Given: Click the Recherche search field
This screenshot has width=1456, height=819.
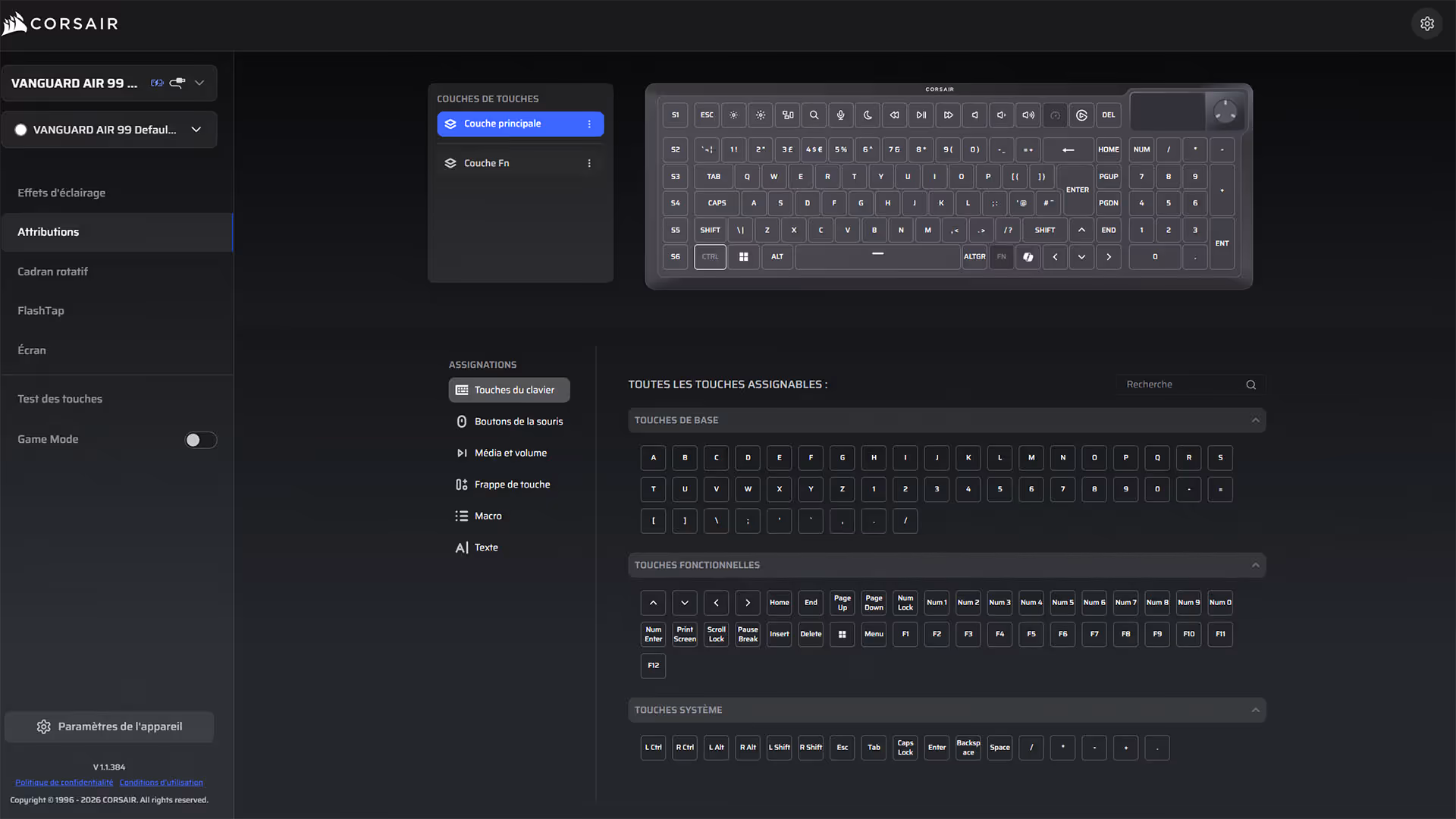Looking at the screenshot, I should 1190,385.
